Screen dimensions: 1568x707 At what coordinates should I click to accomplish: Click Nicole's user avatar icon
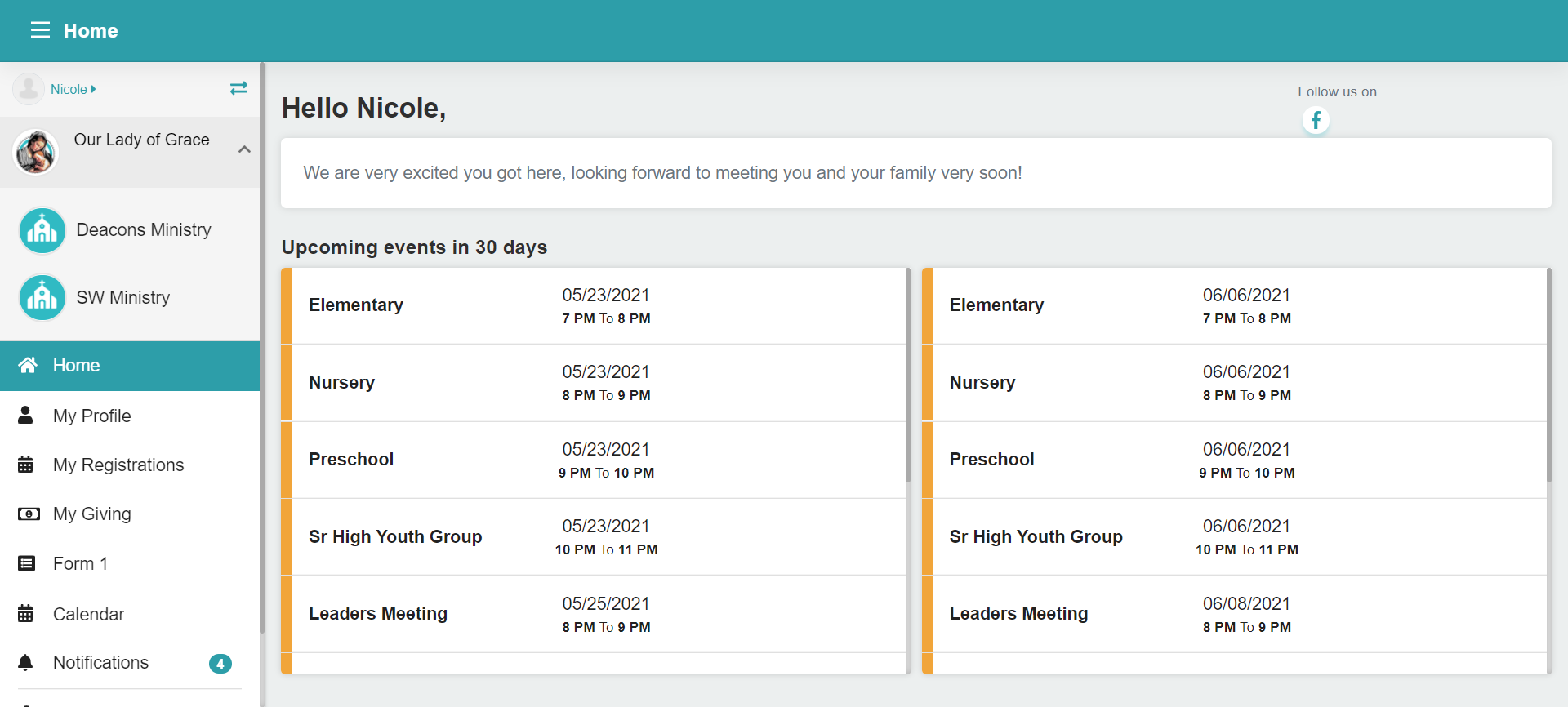pos(29,89)
